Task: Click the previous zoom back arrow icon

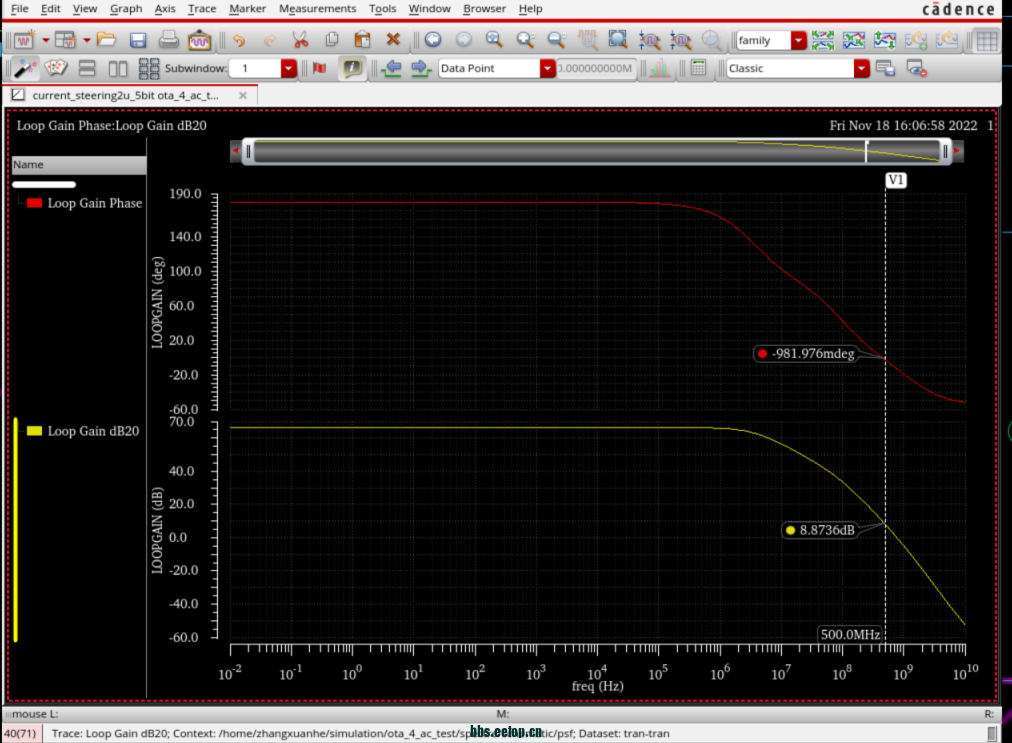Action: click(433, 40)
